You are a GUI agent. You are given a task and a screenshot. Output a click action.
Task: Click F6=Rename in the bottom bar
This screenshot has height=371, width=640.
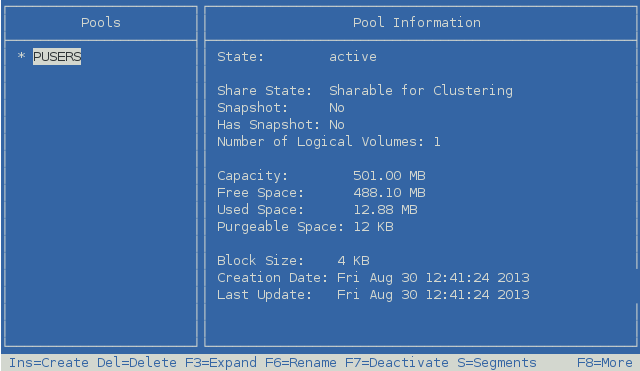[x=301, y=362]
